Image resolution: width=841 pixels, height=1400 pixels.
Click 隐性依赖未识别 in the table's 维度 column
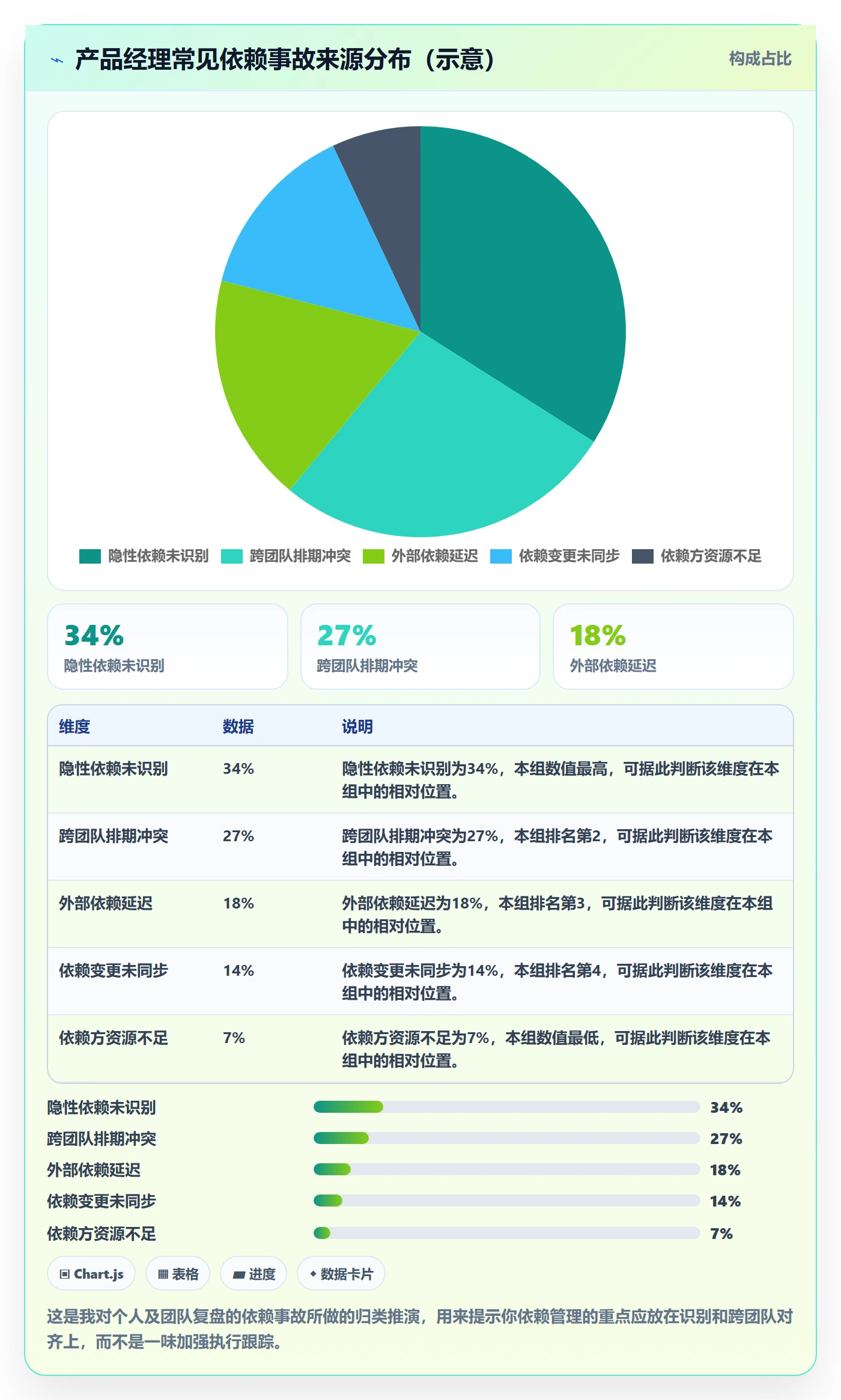tap(114, 768)
